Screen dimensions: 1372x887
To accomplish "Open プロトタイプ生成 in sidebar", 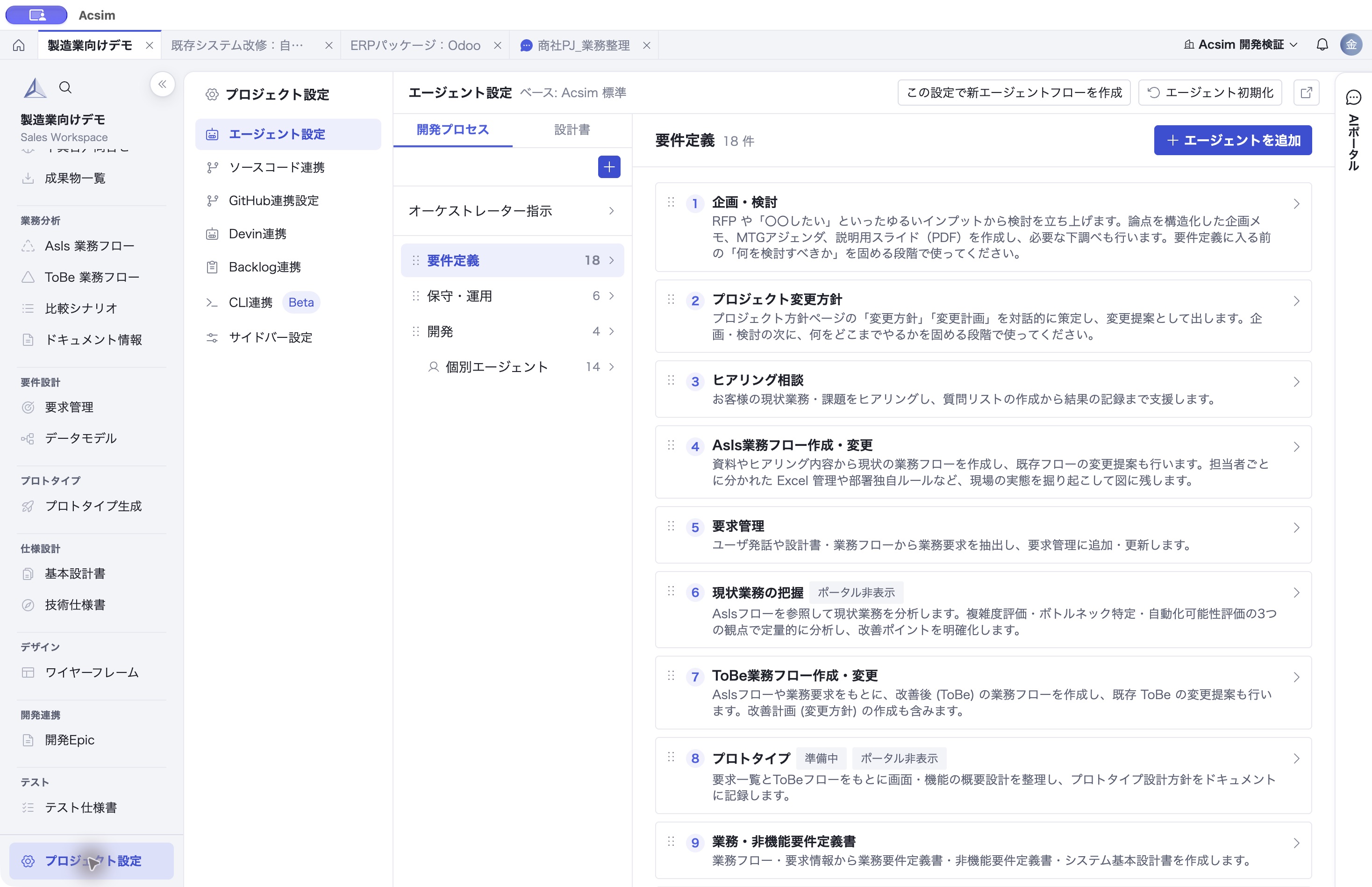I will pyautogui.click(x=92, y=506).
